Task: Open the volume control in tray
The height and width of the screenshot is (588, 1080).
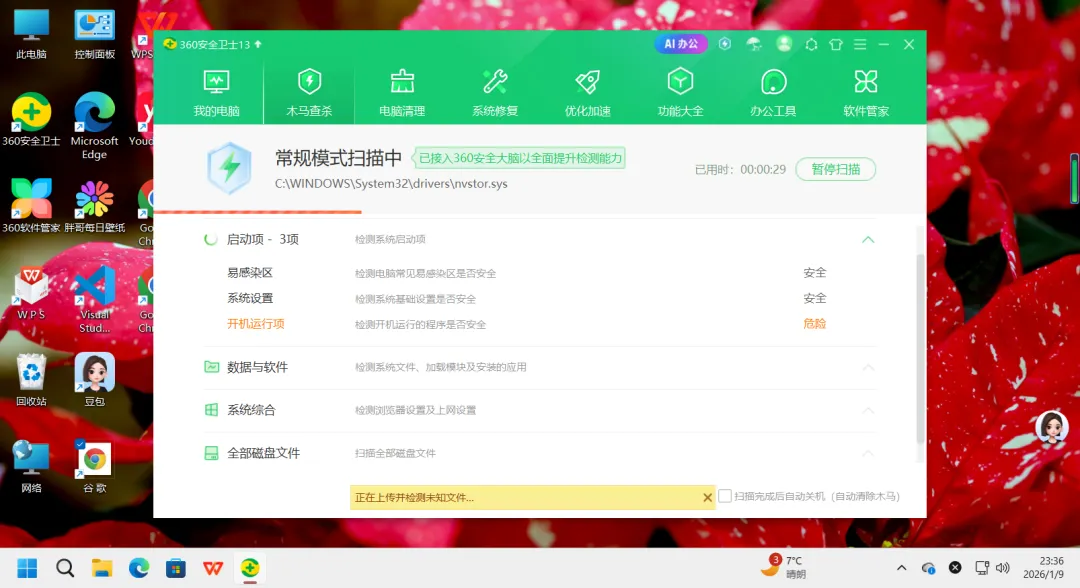Action: pos(1003,568)
